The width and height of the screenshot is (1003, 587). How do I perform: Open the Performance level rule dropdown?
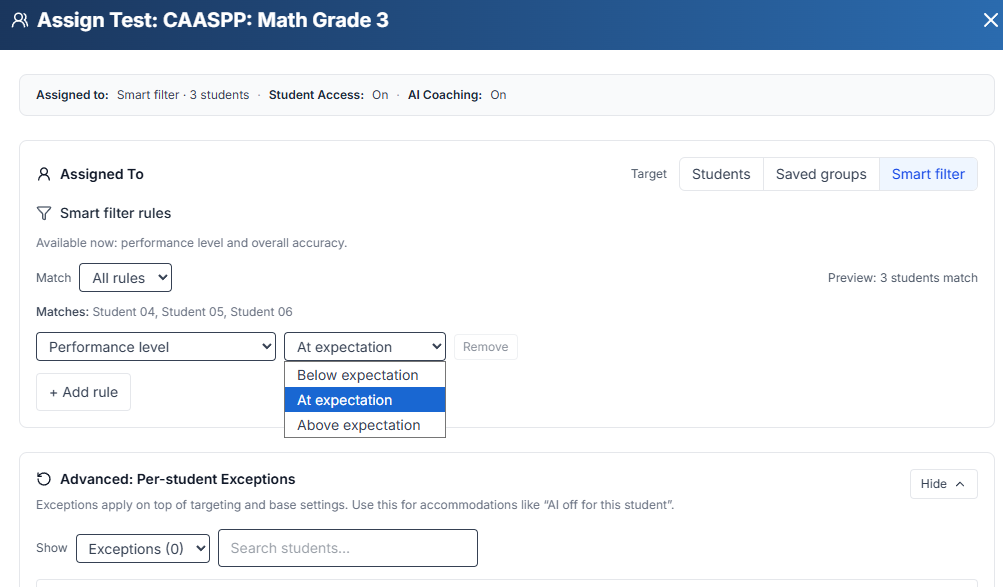[155, 347]
